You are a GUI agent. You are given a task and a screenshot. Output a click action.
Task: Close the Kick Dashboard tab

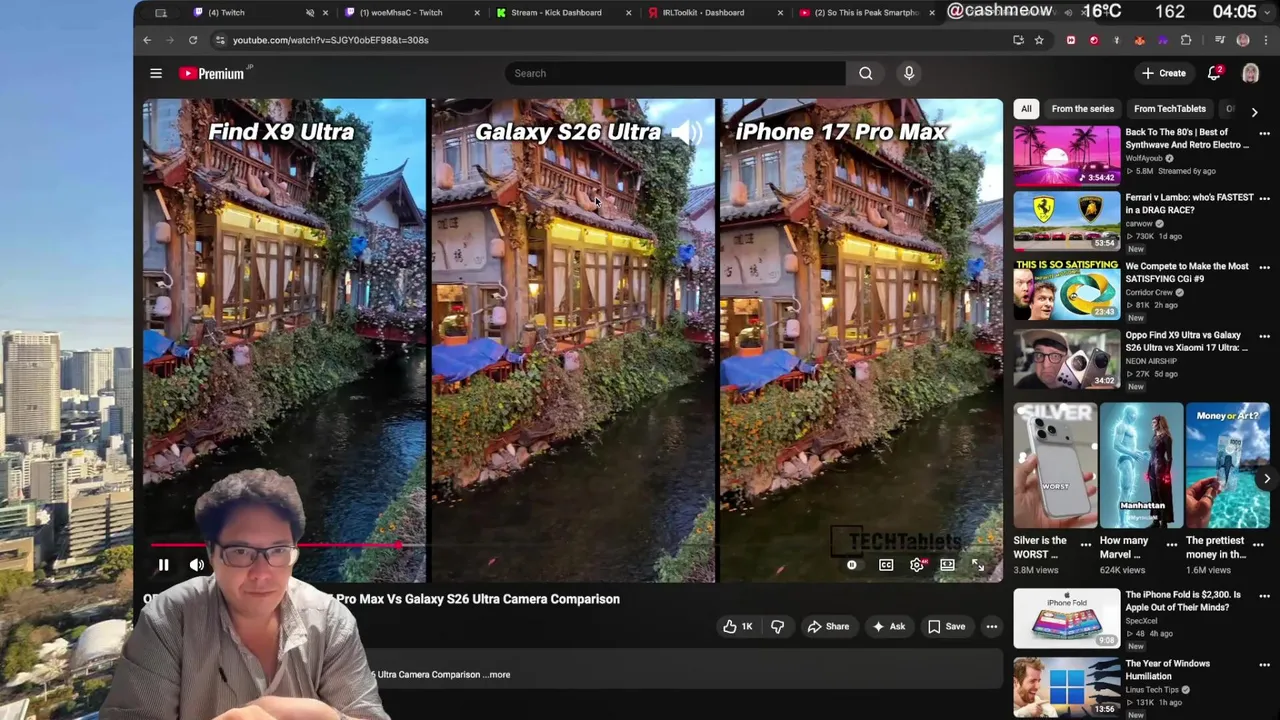[x=629, y=13]
